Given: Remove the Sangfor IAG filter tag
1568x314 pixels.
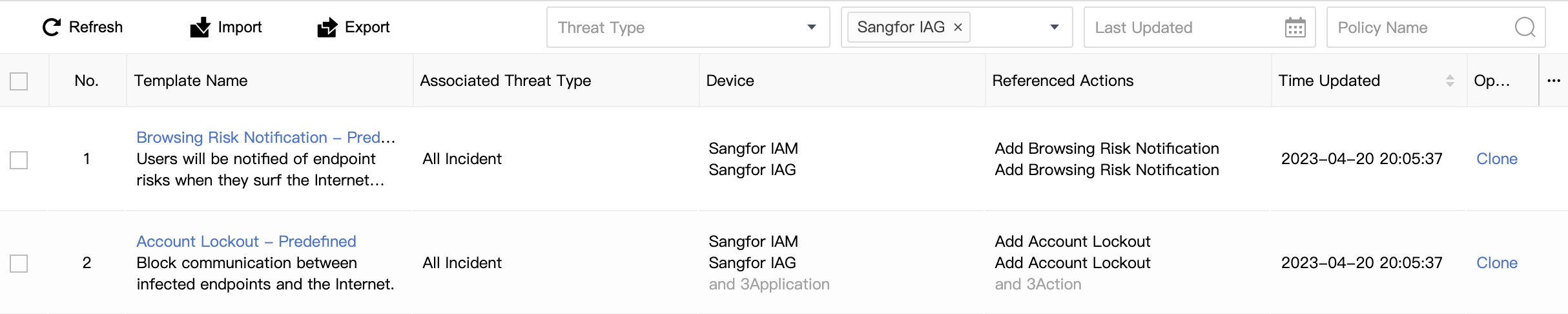Looking at the screenshot, I should pos(958,27).
